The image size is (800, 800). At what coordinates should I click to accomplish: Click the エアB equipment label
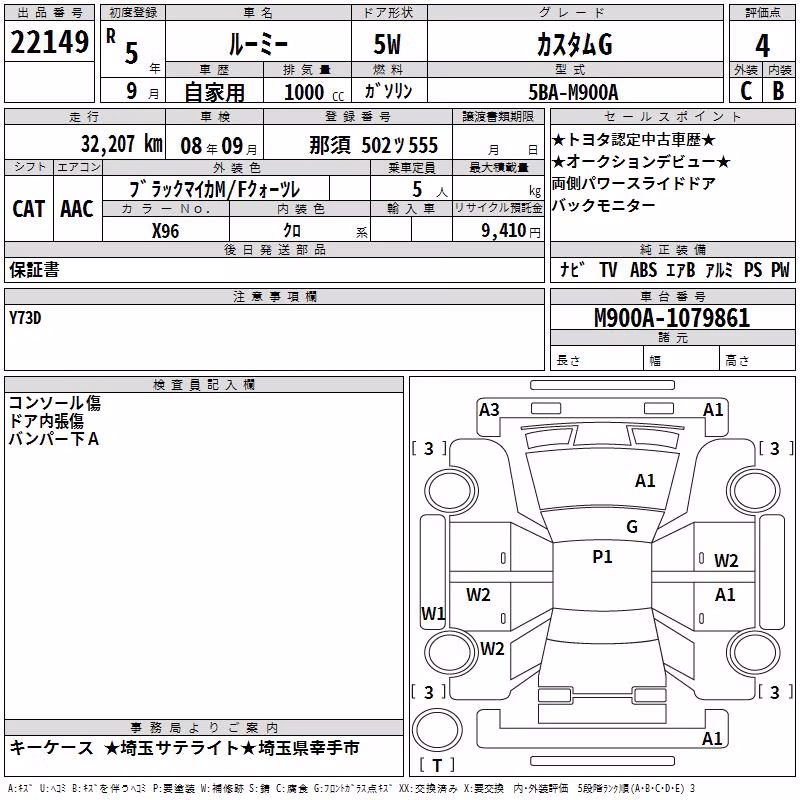click(681, 270)
